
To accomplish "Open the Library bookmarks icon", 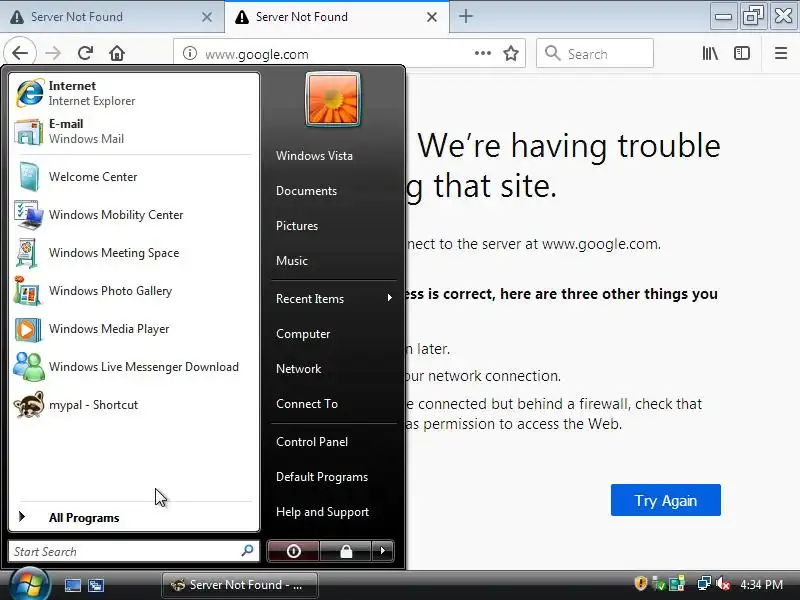I will (710, 53).
